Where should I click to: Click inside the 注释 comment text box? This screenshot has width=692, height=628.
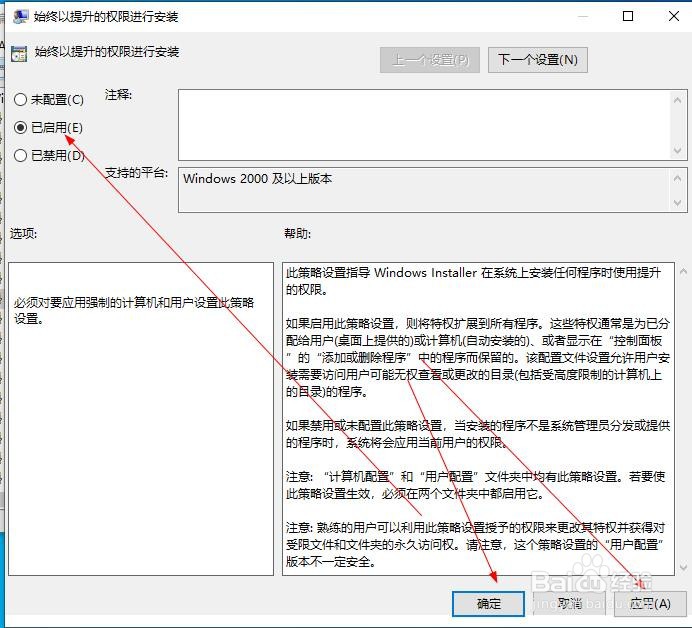[x=424, y=125]
